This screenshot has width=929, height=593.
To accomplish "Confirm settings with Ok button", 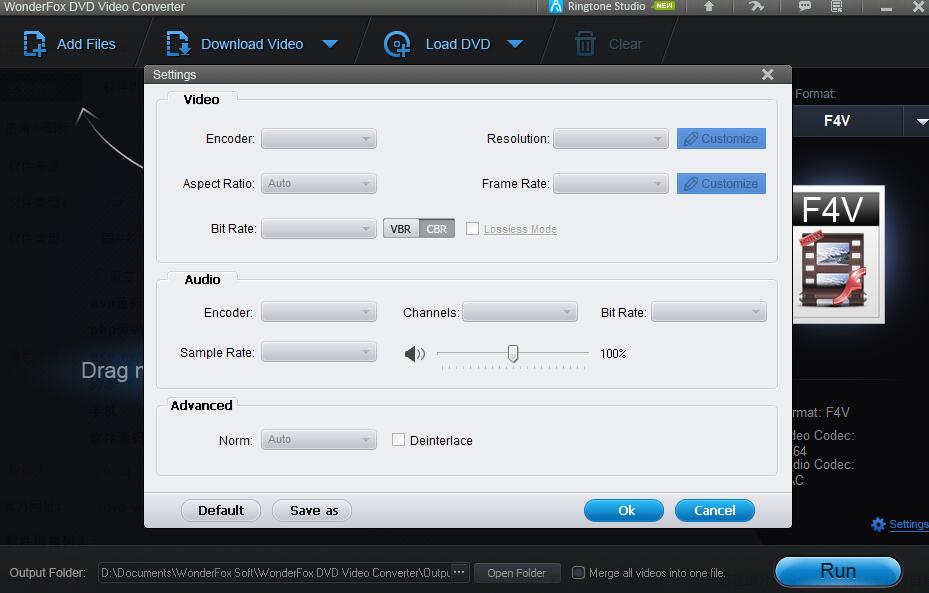I will point(624,510).
